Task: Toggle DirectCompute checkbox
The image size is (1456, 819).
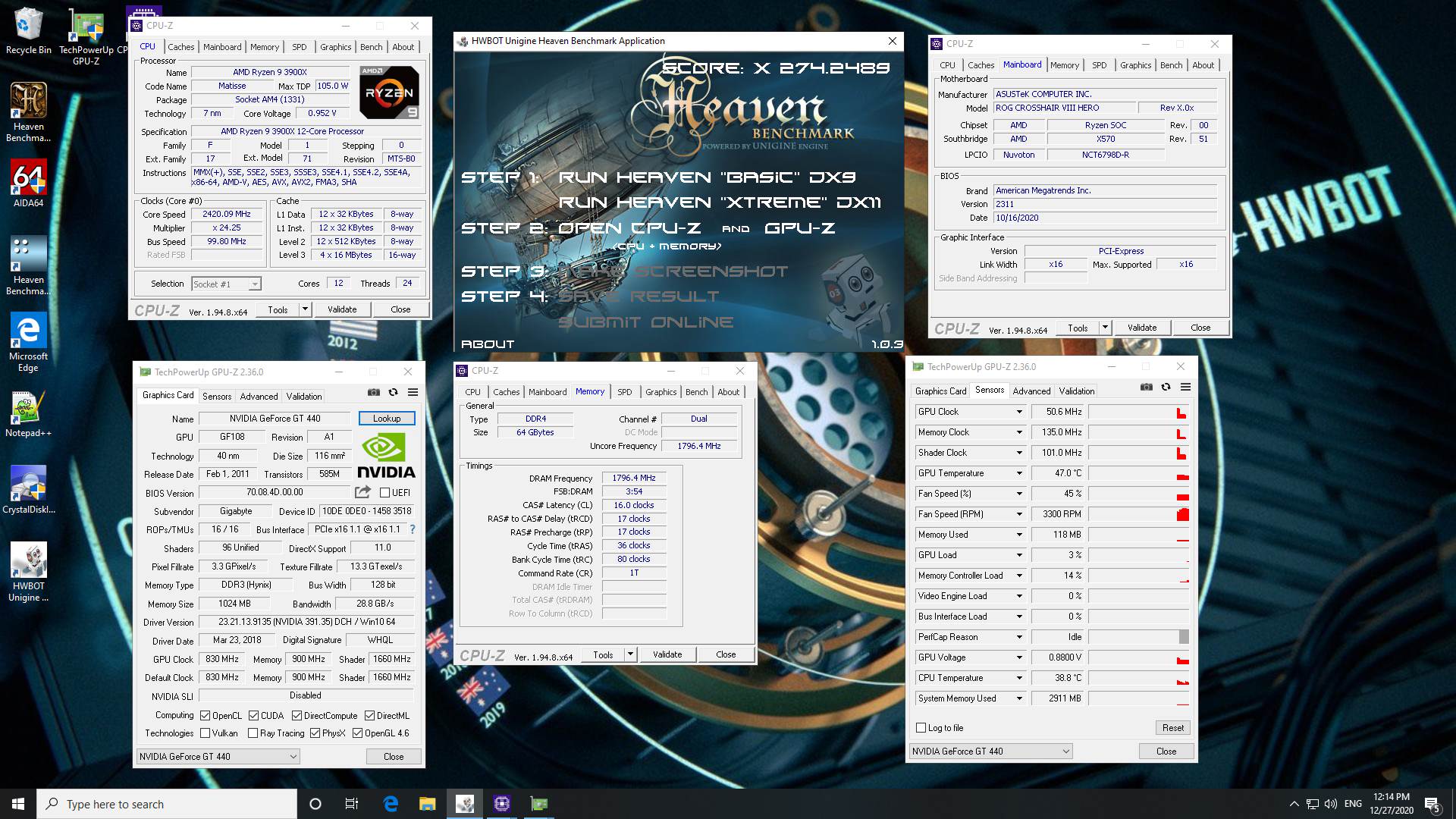Action: 297,716
